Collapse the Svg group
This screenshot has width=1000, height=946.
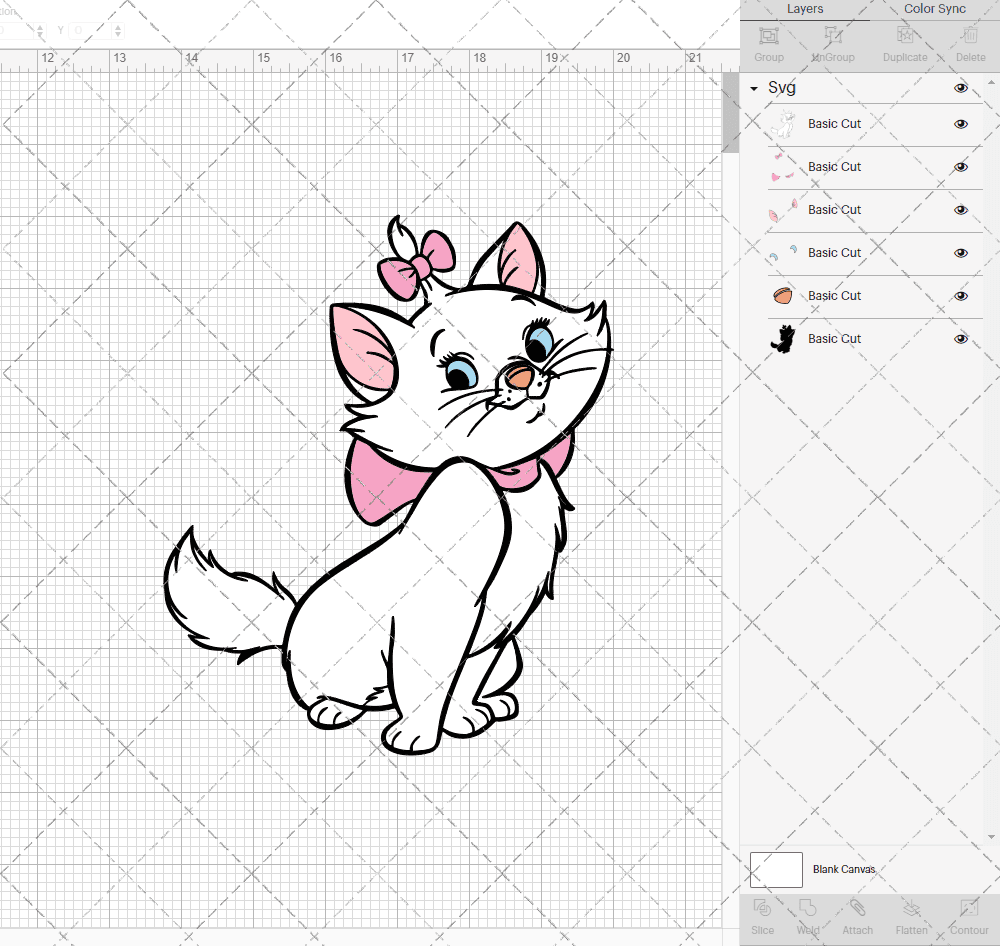click(754, 89)
